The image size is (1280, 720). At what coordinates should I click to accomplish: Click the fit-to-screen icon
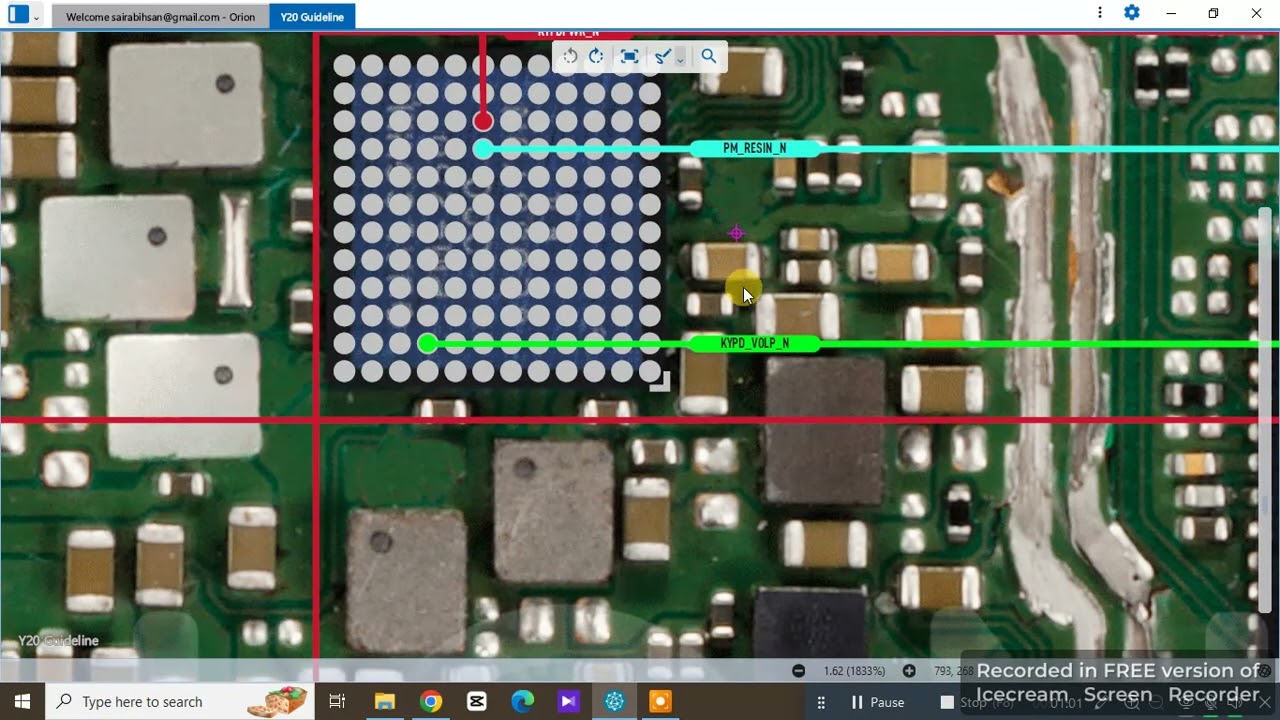tap(629, 57)
